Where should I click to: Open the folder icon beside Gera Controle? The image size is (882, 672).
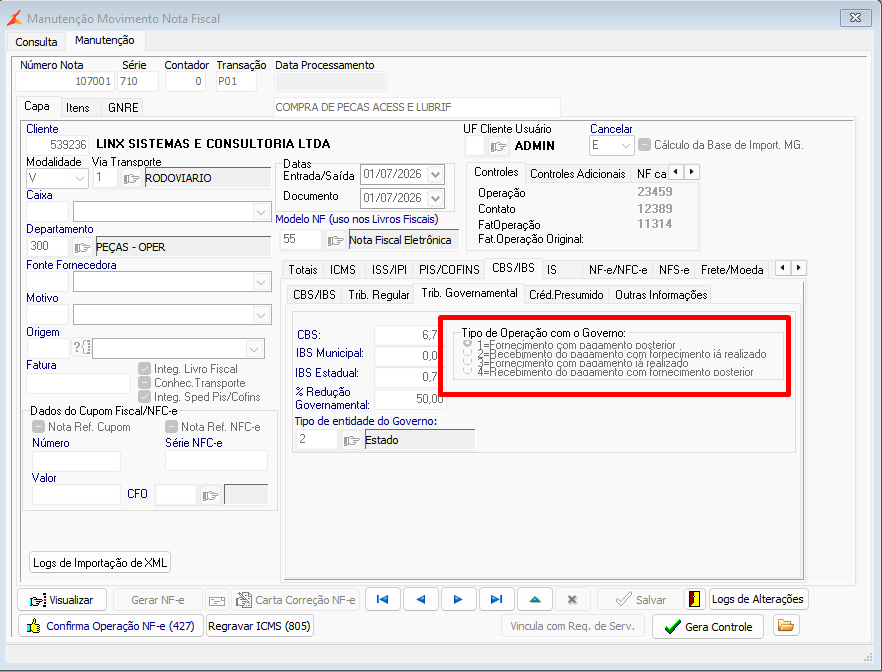click(x=786, y=625)
